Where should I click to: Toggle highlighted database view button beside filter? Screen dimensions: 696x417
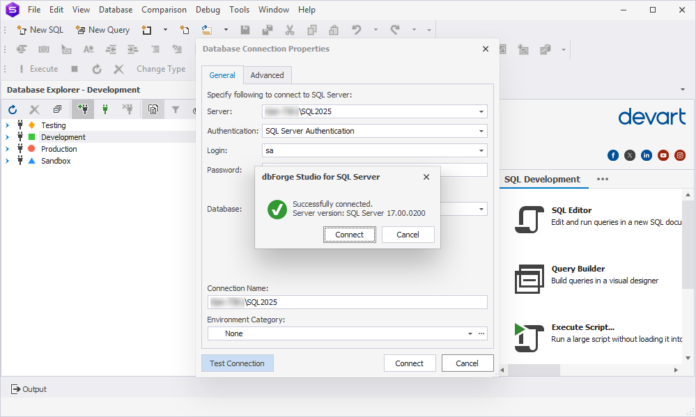point(153,109)
